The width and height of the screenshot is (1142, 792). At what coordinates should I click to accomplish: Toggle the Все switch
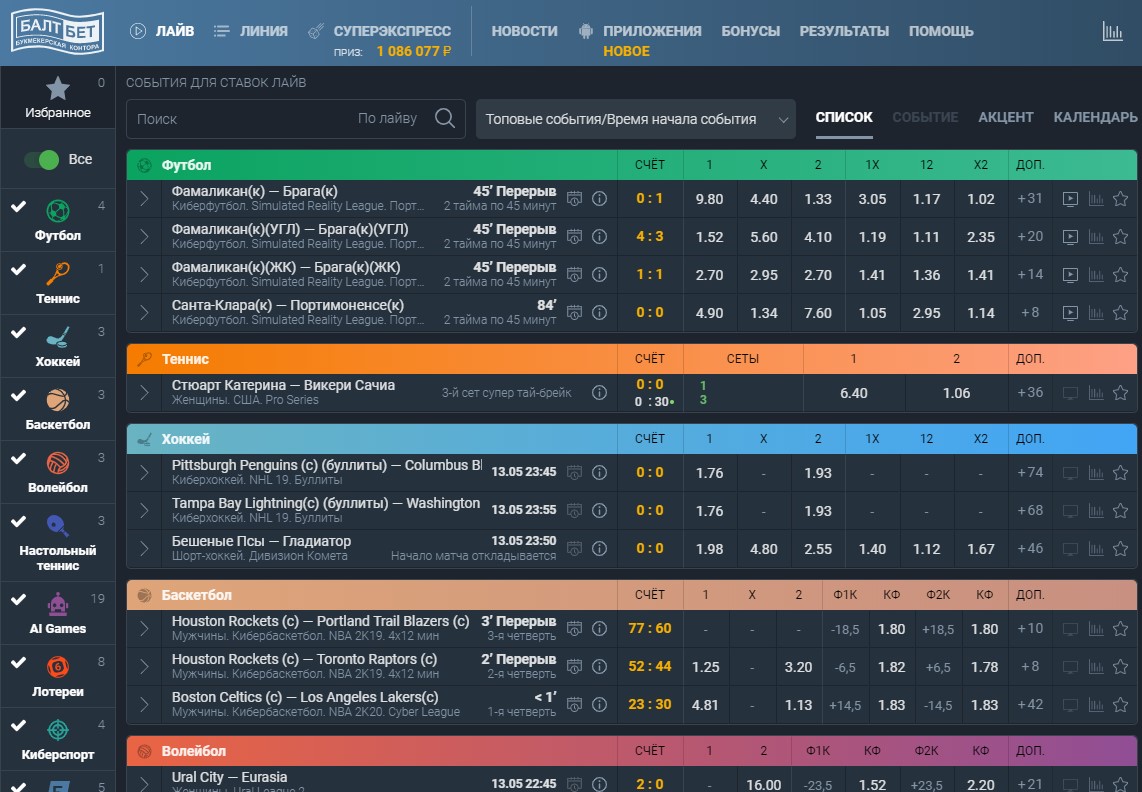[x=42, y=160]
